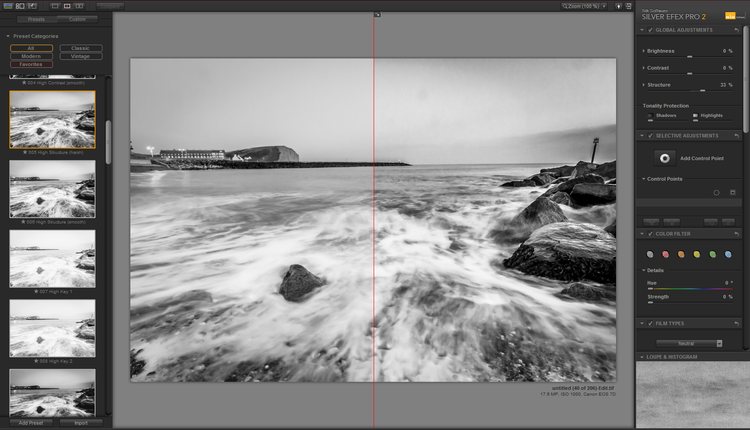Select the green color filter
Viewport: 750px width, 430px height.
click(713, 254)
